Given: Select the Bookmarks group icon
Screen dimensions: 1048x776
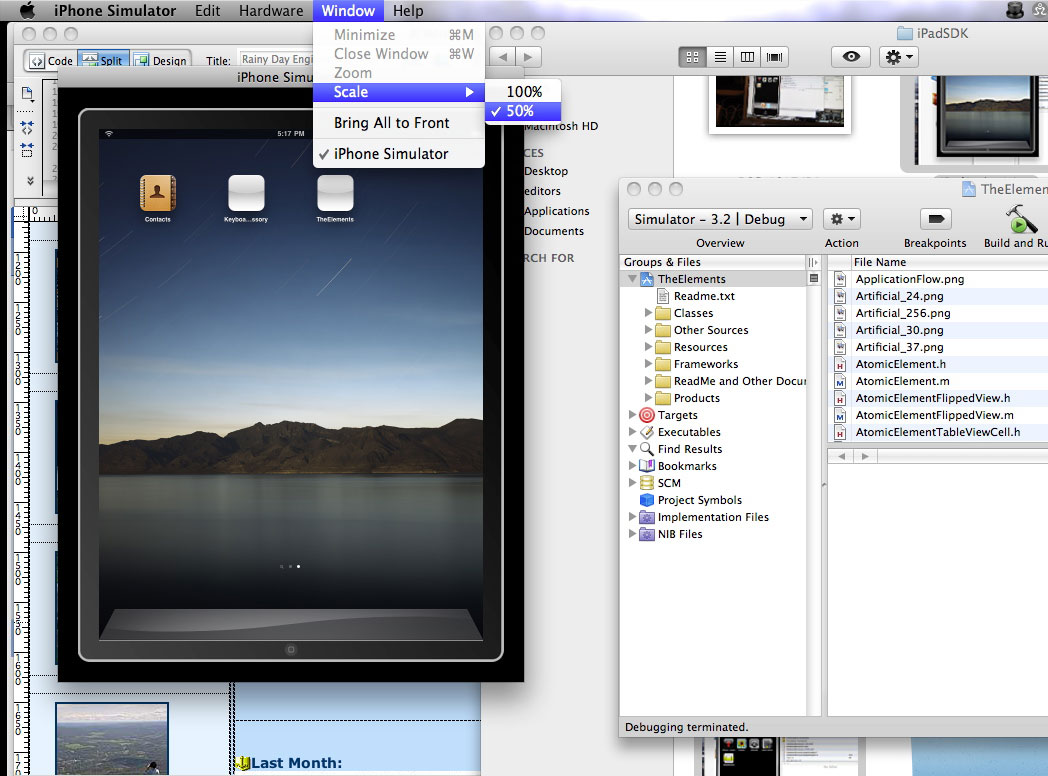Looking at the screenshot, I should pyautogui.click(x=646, y=466).
